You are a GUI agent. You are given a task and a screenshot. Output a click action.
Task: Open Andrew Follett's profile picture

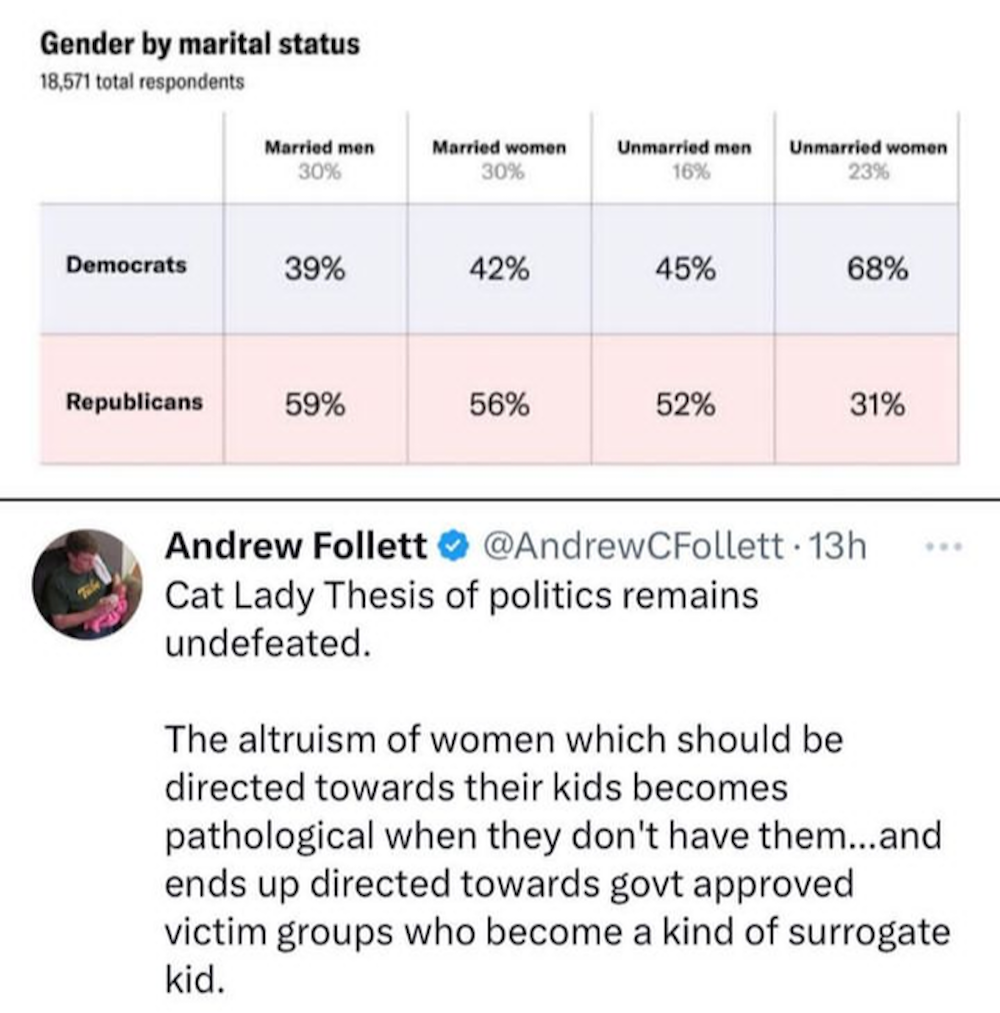pyautogui.click(x=87, y=584)
